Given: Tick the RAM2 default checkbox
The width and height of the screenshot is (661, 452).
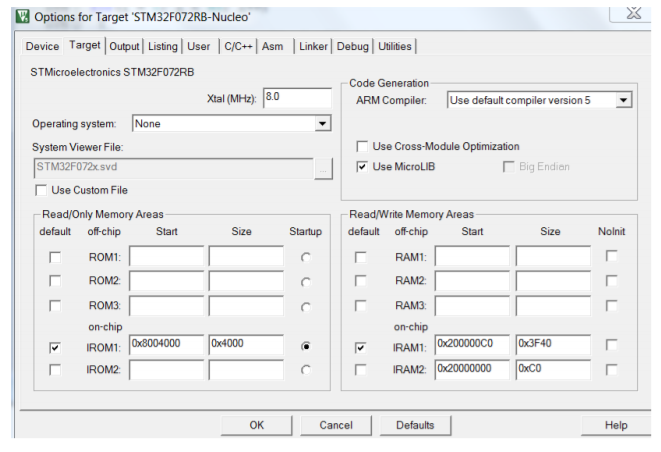Looking at the screenshot, I should [x=360, y=281].
